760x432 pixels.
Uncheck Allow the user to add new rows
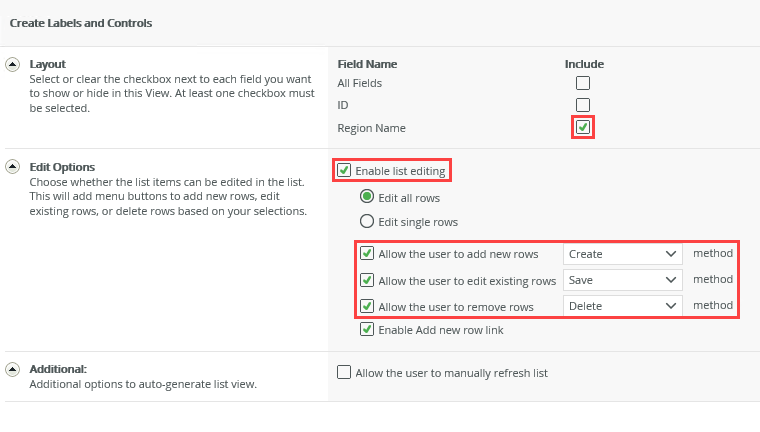pos(367,254)
